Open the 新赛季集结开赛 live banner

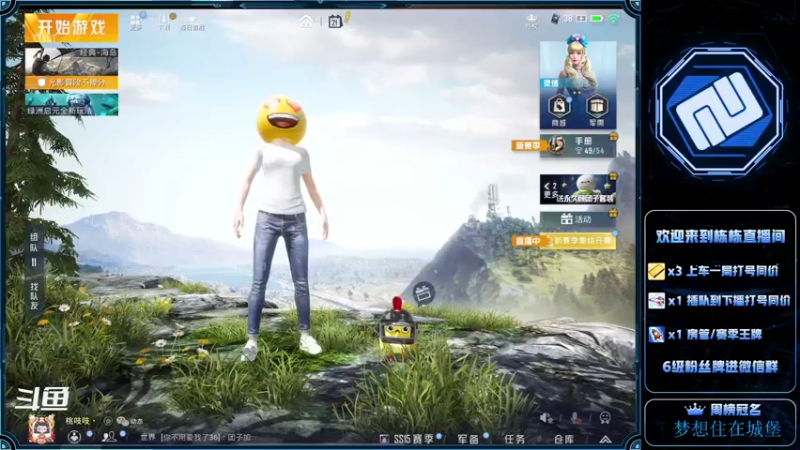pyautogui.click(x=578, y=240)
